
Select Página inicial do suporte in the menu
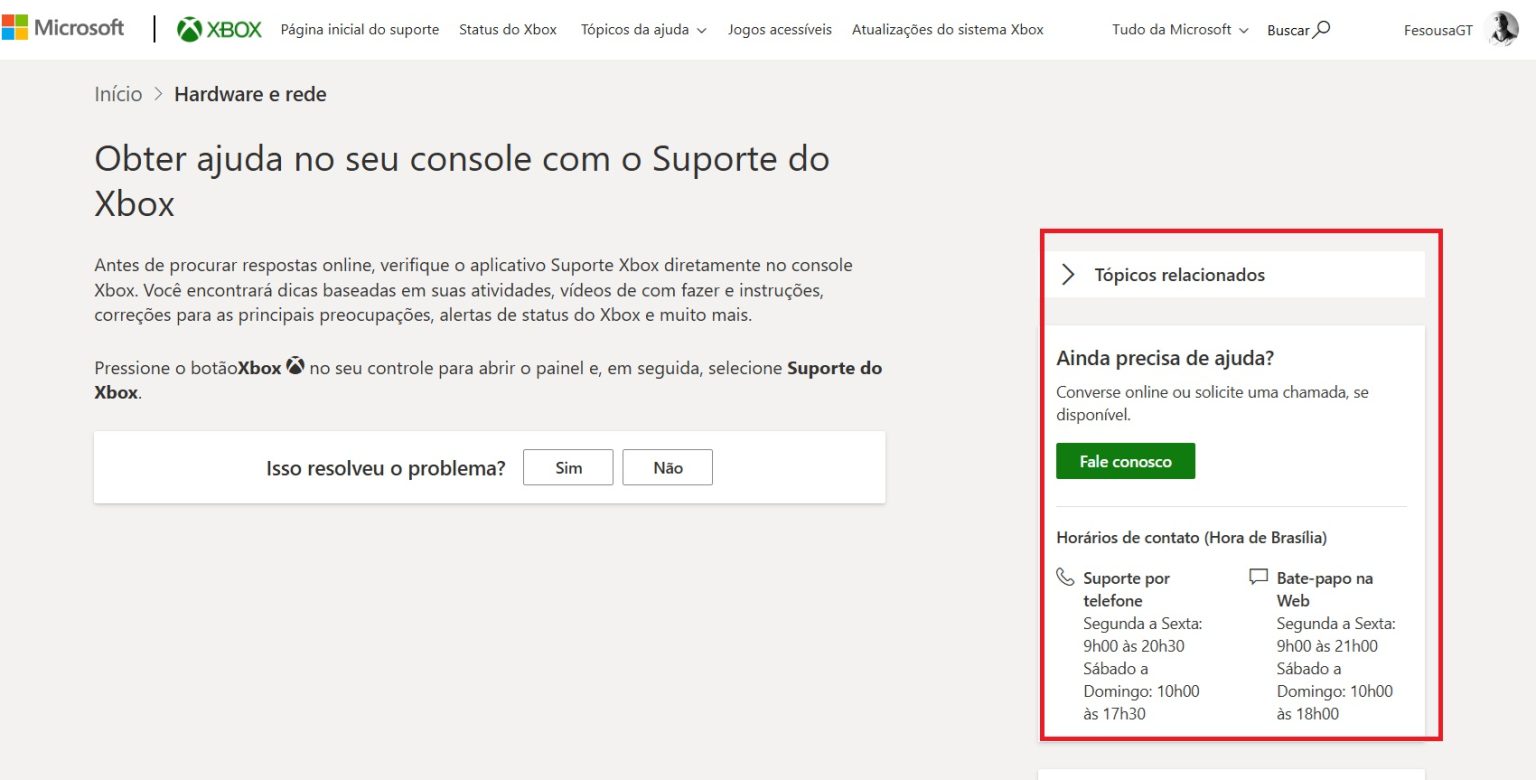[x=361, y=29]
